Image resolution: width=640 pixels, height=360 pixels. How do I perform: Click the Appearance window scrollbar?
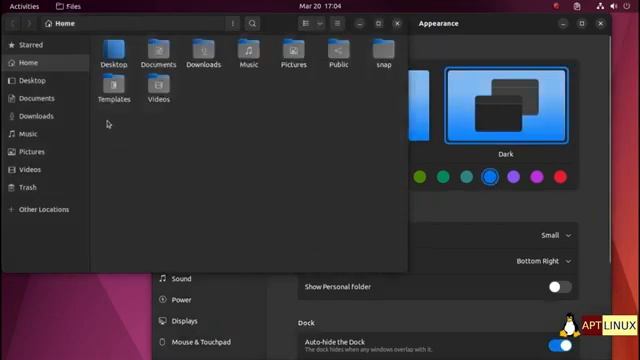610,149
